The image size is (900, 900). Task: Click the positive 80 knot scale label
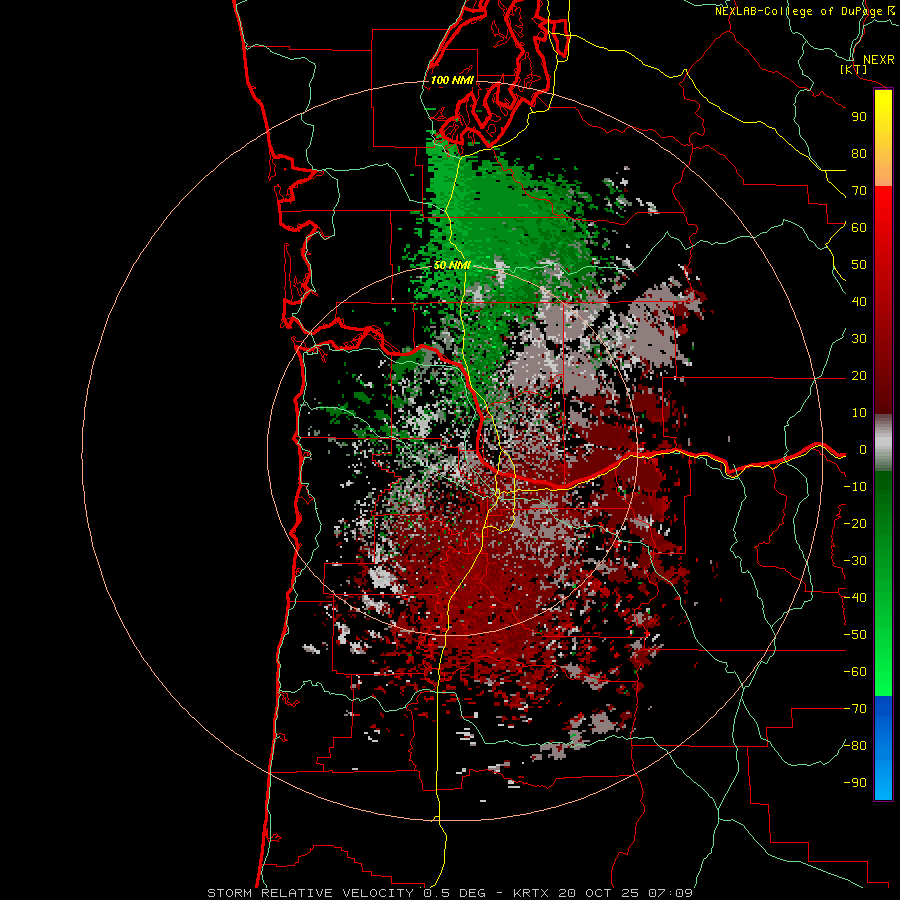tap(859, 153)
